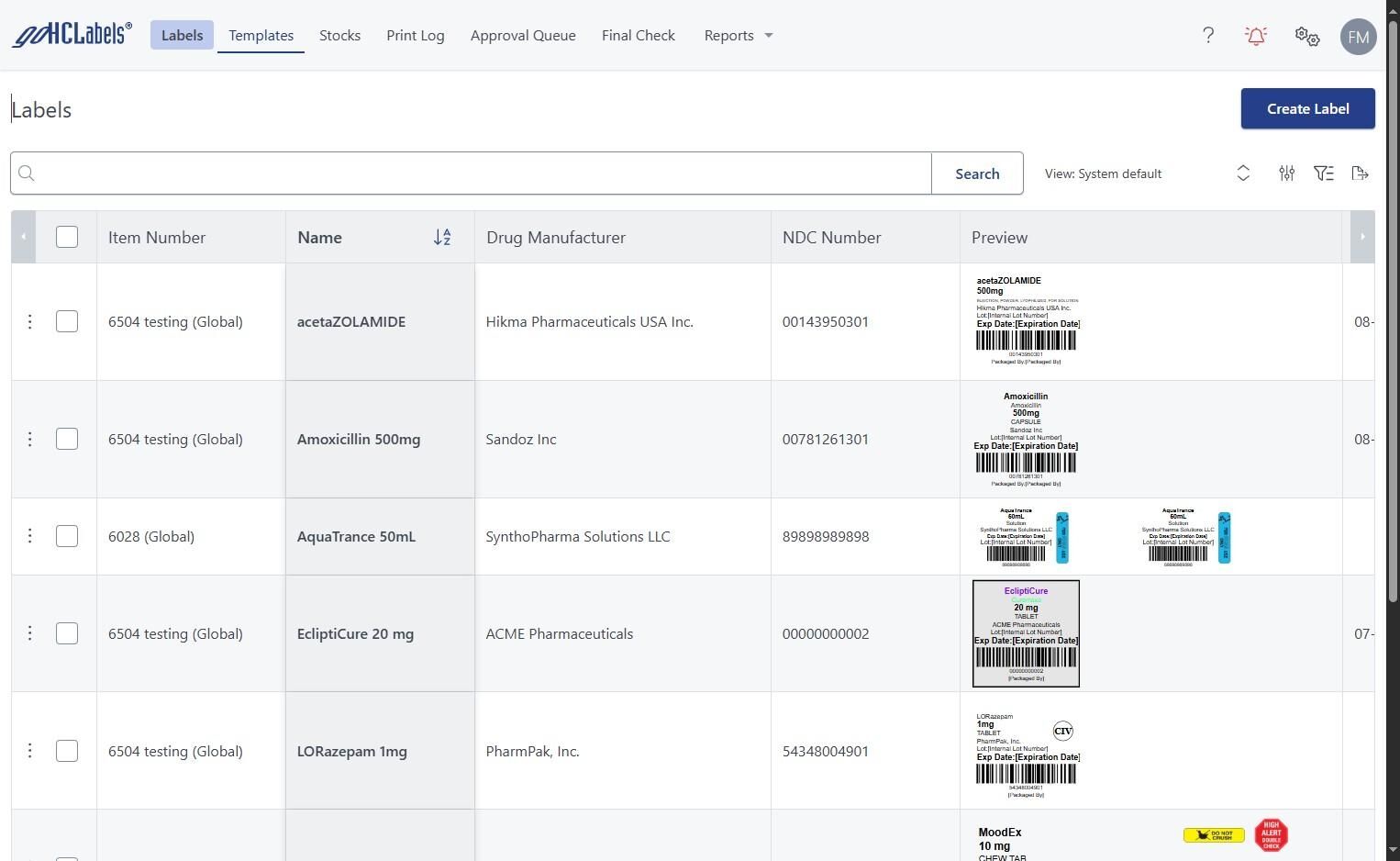Open the help question mark icon
This screenshot has height=861, width=1400.
(1208, 36)
